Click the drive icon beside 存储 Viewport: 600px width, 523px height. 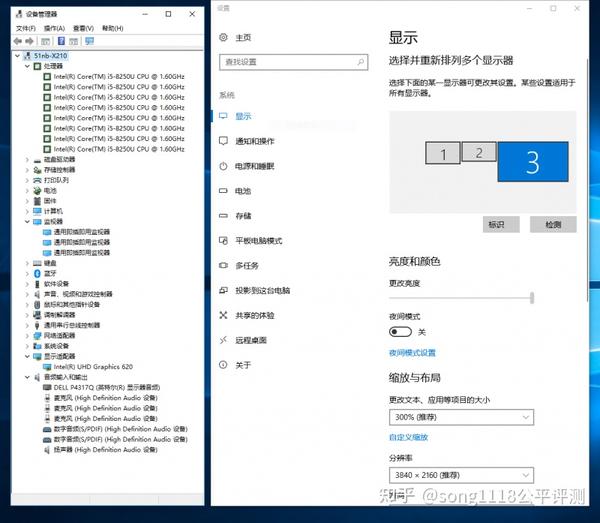[223, 215]
